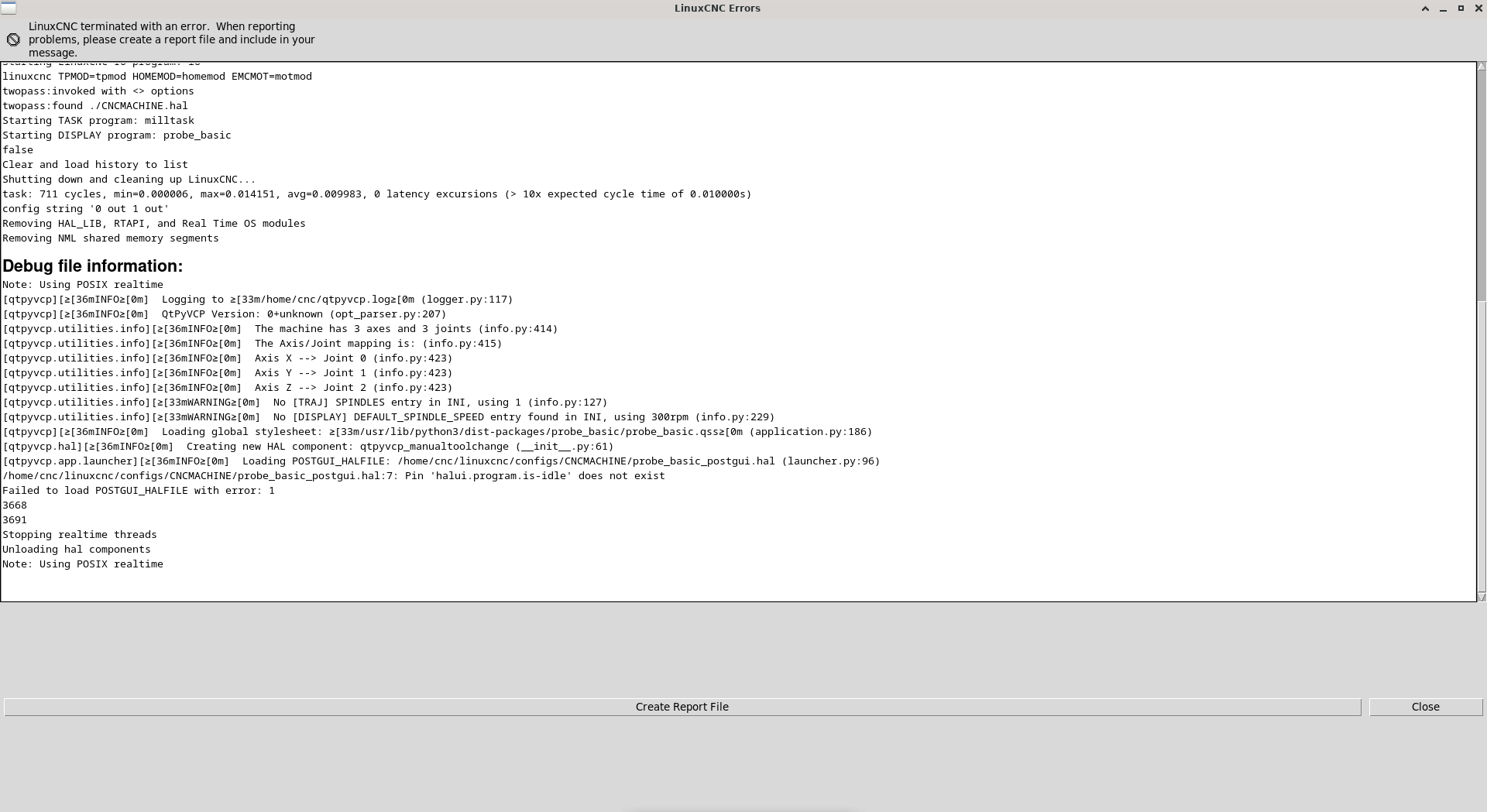Click the 'LinuxCNC terminated with an error' message

point(172,39)
